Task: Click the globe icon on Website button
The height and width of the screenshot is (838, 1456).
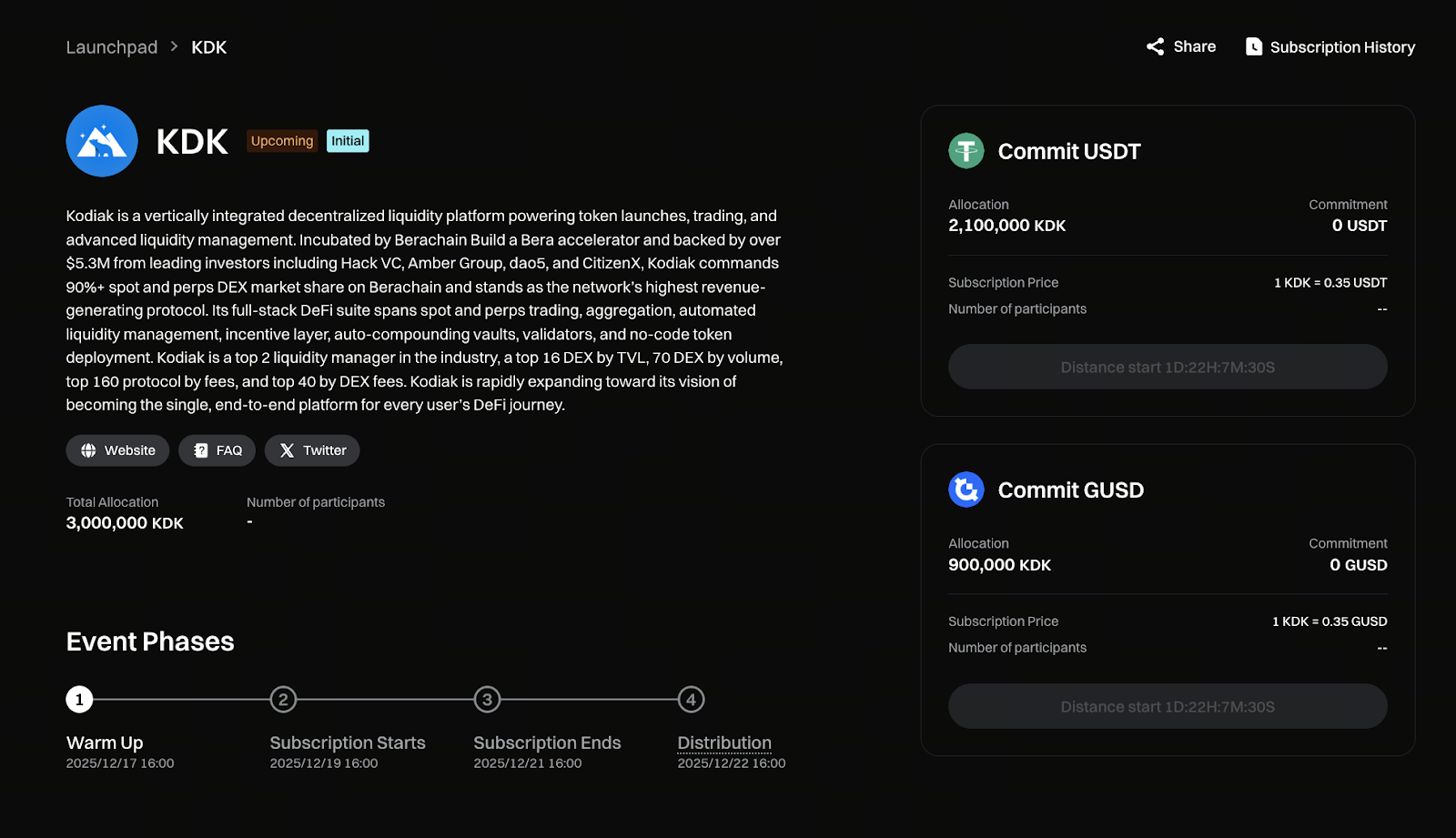Action: pos(88,450)
